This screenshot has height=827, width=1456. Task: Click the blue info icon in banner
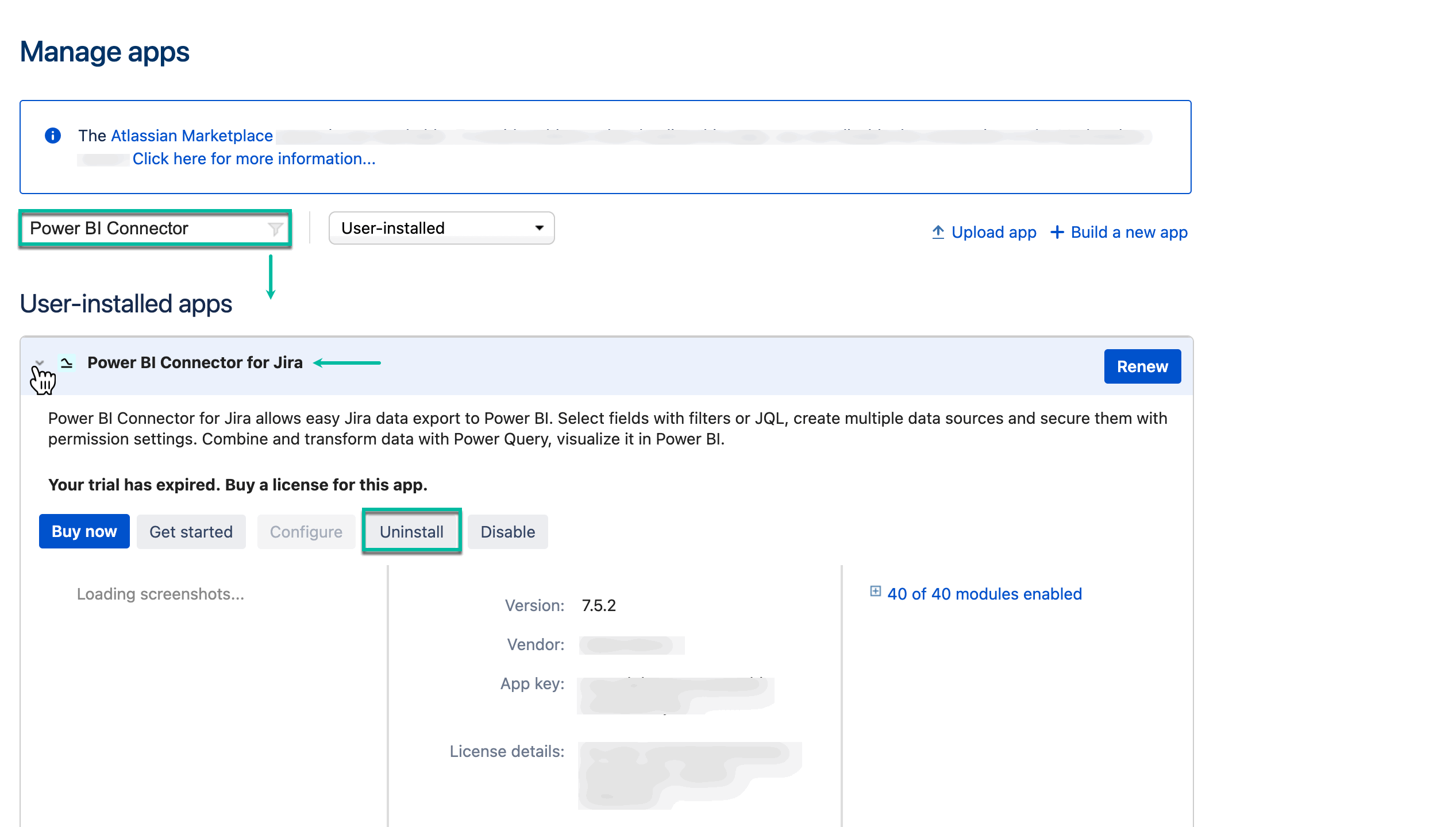pos(53,136)
